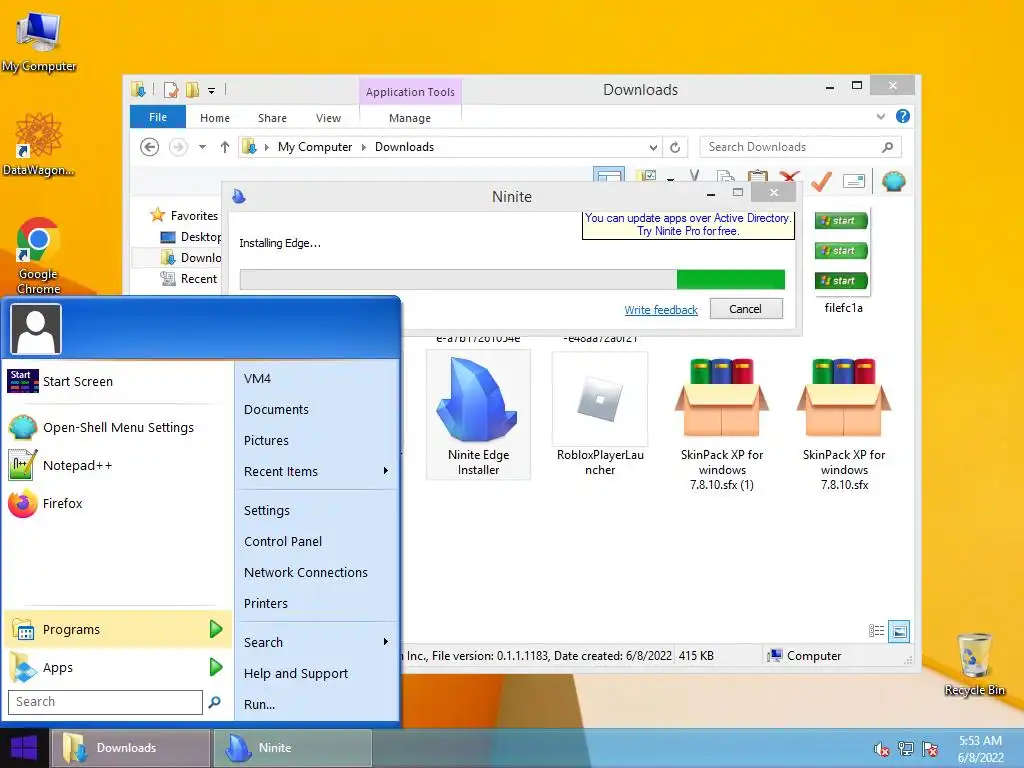Open the Customize Quick Access Toolbar arrow
Viewport: 1024px width, 768px height.
point(212,91)
